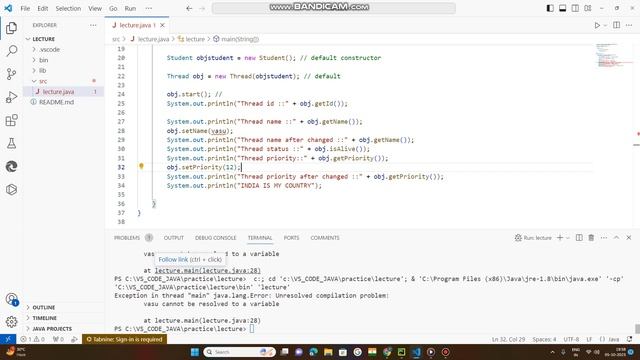Open Customize Layout from title bar

coord(588,8)
